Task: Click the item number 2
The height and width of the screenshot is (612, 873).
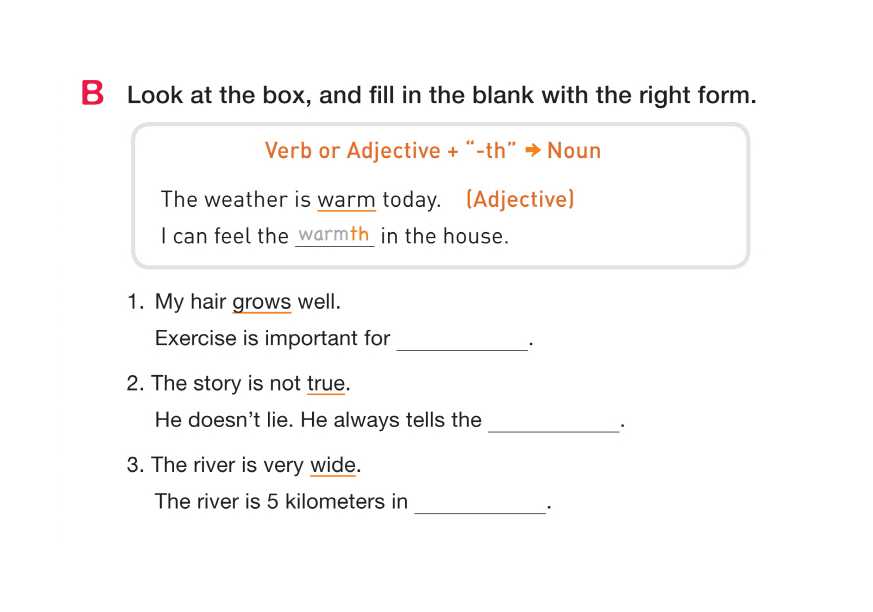Action: click(x=135, y=384)
